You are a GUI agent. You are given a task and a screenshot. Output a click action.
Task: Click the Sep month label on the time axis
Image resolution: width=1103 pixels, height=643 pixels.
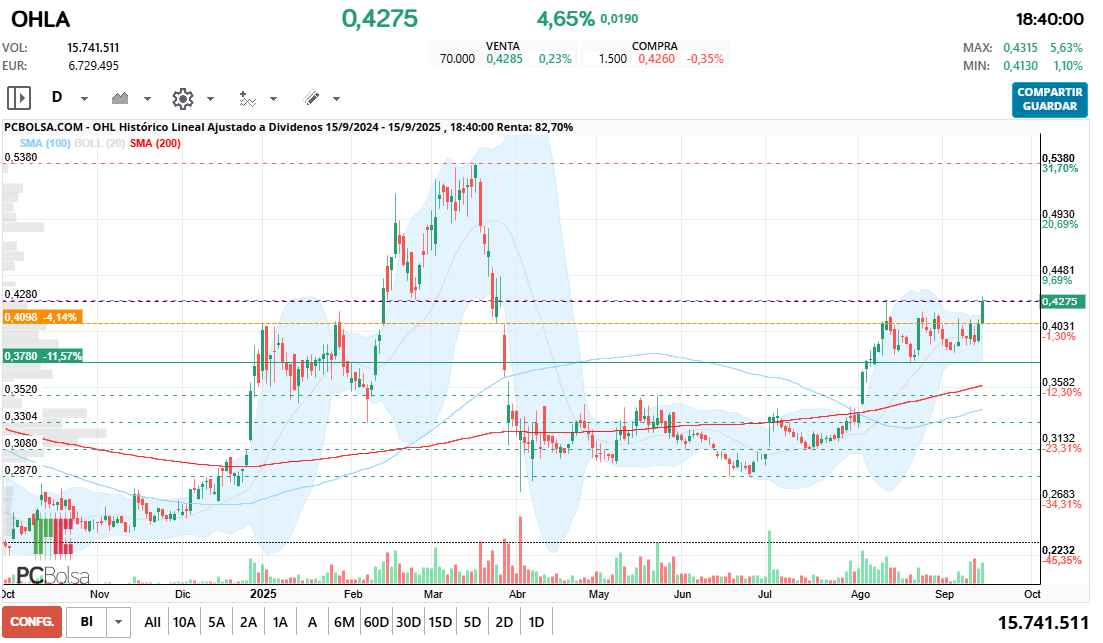coord(944,594)
